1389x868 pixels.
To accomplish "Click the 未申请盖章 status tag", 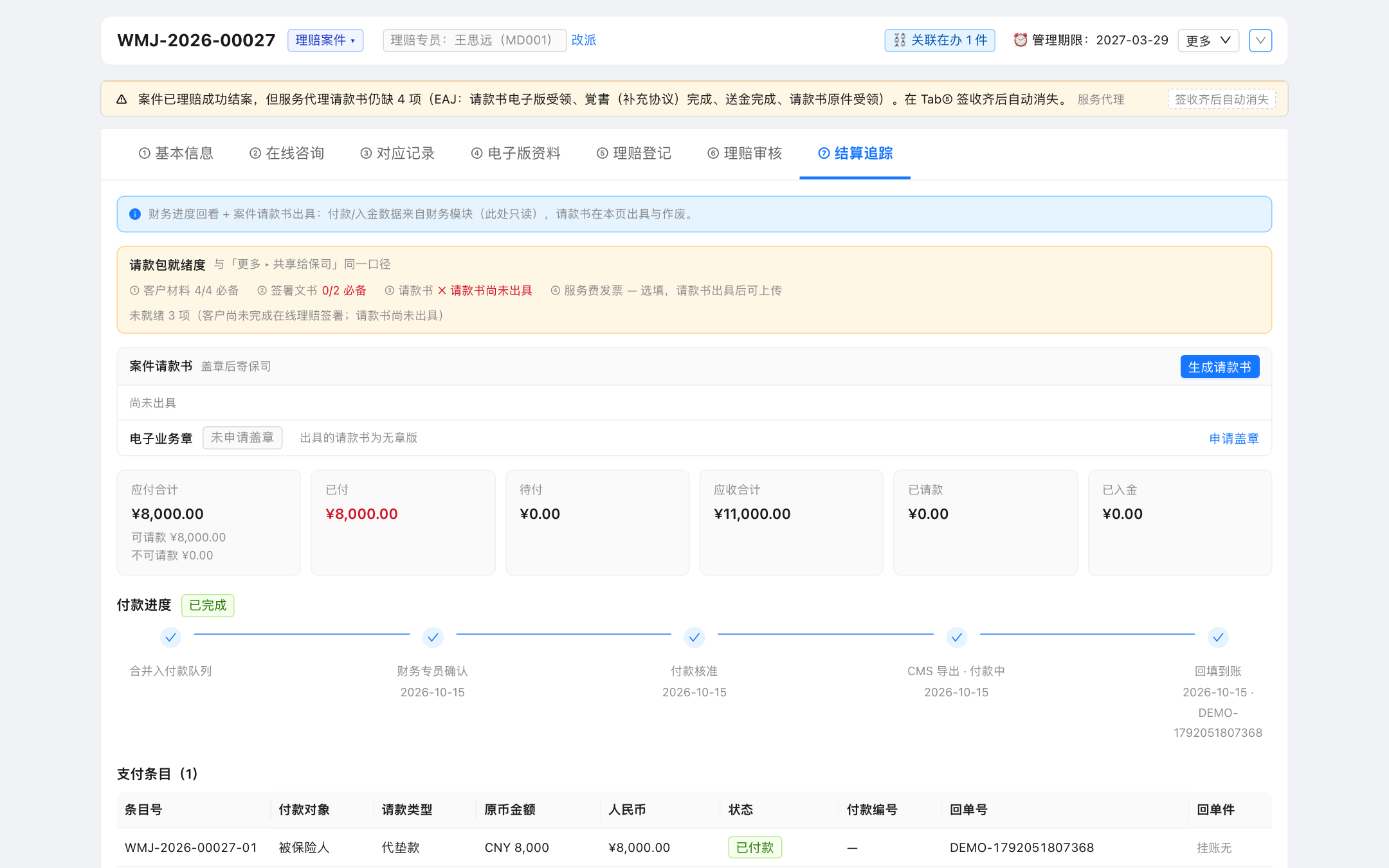I will tap(242, 438).
